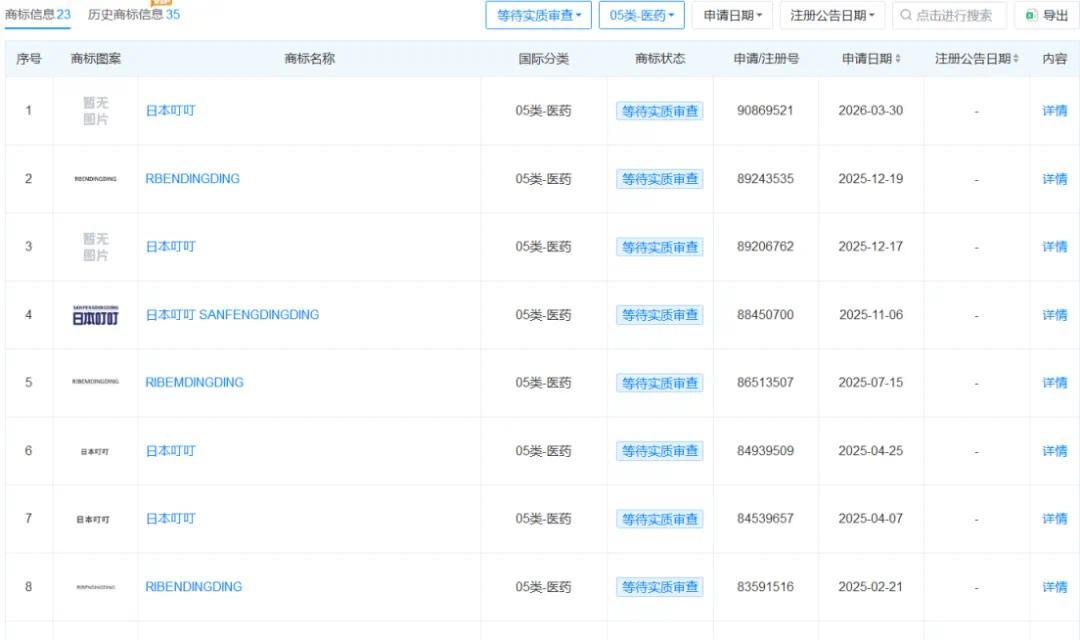Click registration number 89243535

(x=765, y=178)
